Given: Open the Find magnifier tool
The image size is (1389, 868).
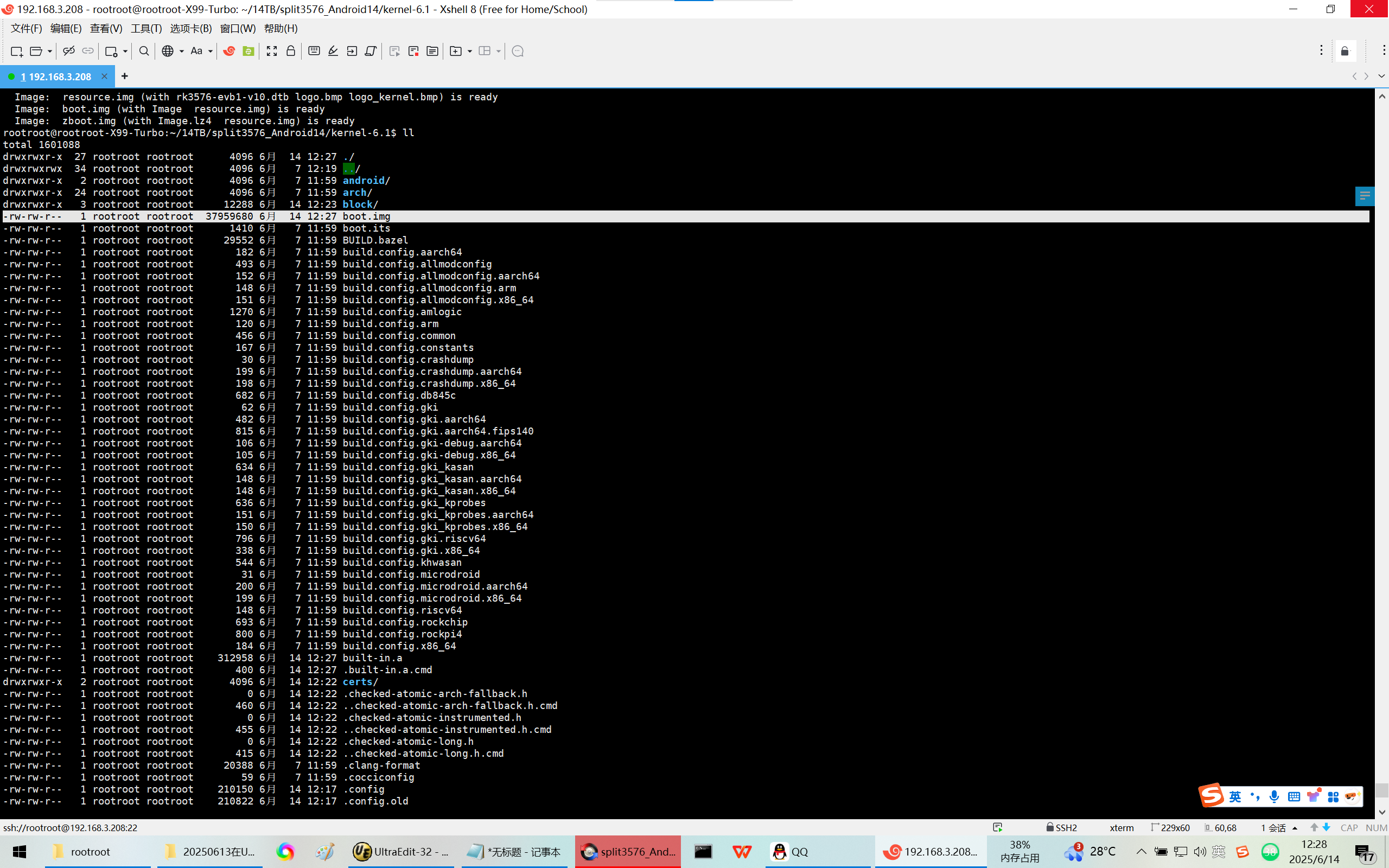Looking at the screenshot, I should 144,51.
